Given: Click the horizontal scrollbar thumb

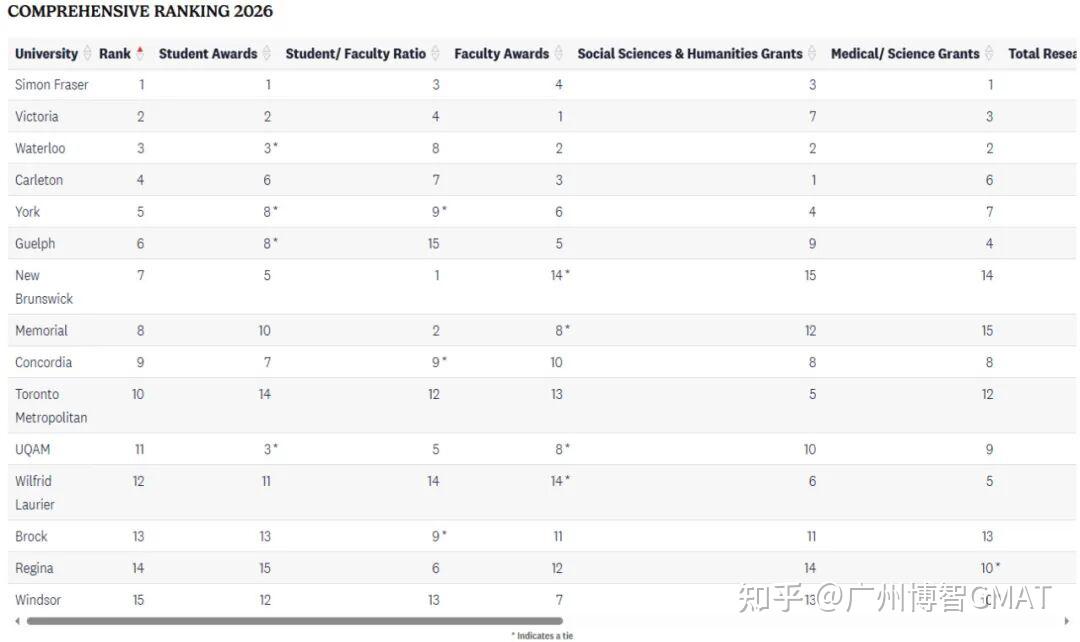Looking at the screenshot, I should tap(290, 621).
